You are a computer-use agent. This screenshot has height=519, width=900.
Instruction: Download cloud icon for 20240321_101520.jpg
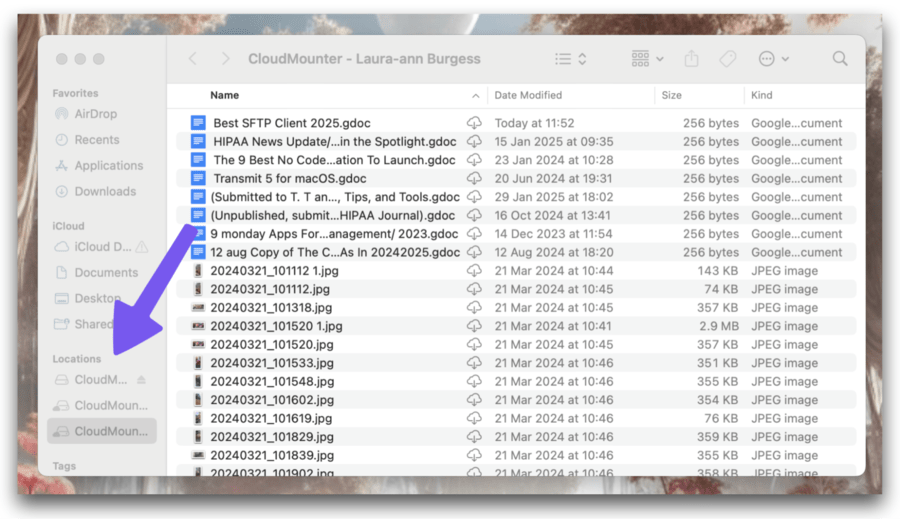coord(474,344)
